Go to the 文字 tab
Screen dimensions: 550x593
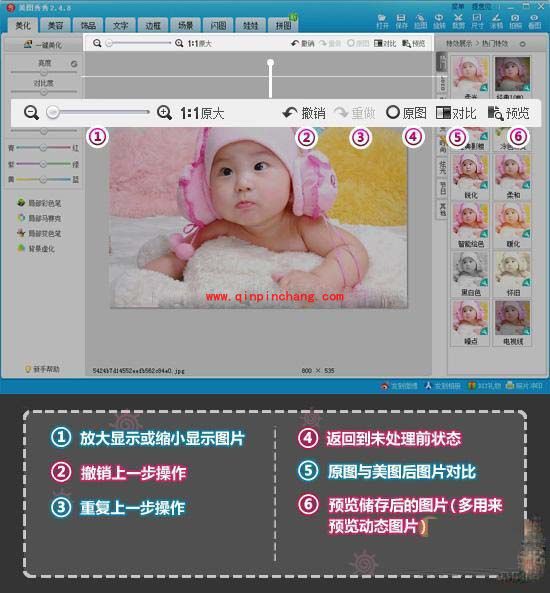pyautogui.click(x=121, y=25)
